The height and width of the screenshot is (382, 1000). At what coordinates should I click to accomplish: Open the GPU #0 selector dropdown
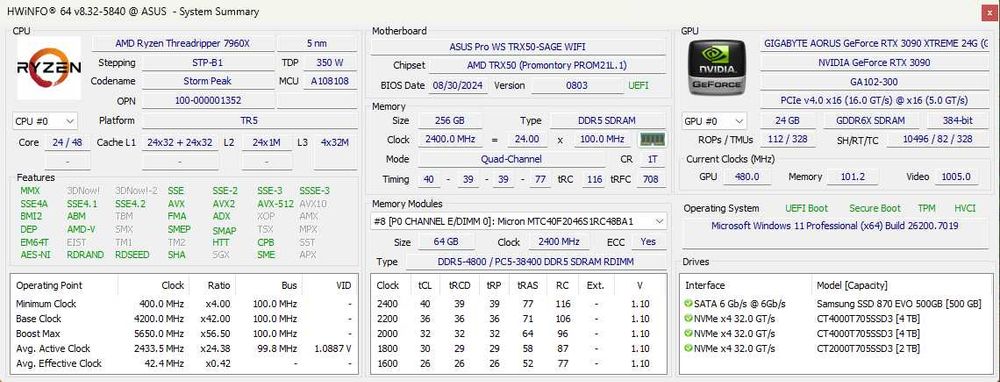click(714, 121)
